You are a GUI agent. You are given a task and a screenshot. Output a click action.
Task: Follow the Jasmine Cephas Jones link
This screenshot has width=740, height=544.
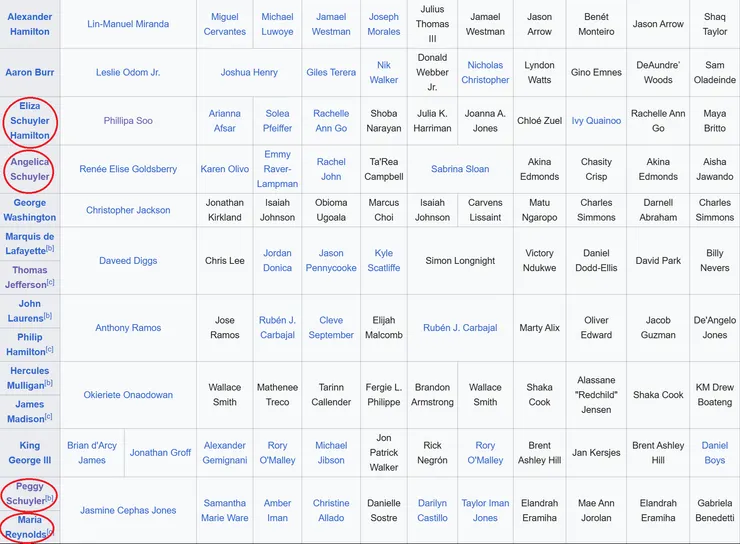click(128, 510)
